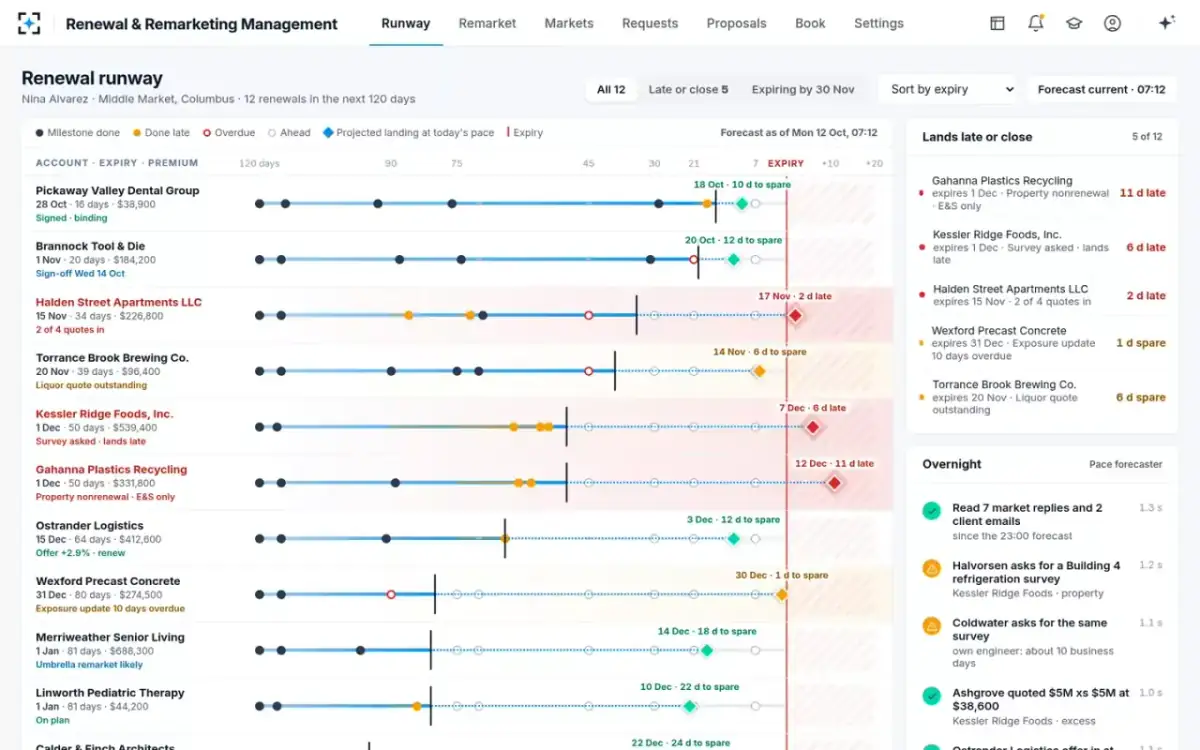Open the Merriweather Senior Living account

point(110,638)
